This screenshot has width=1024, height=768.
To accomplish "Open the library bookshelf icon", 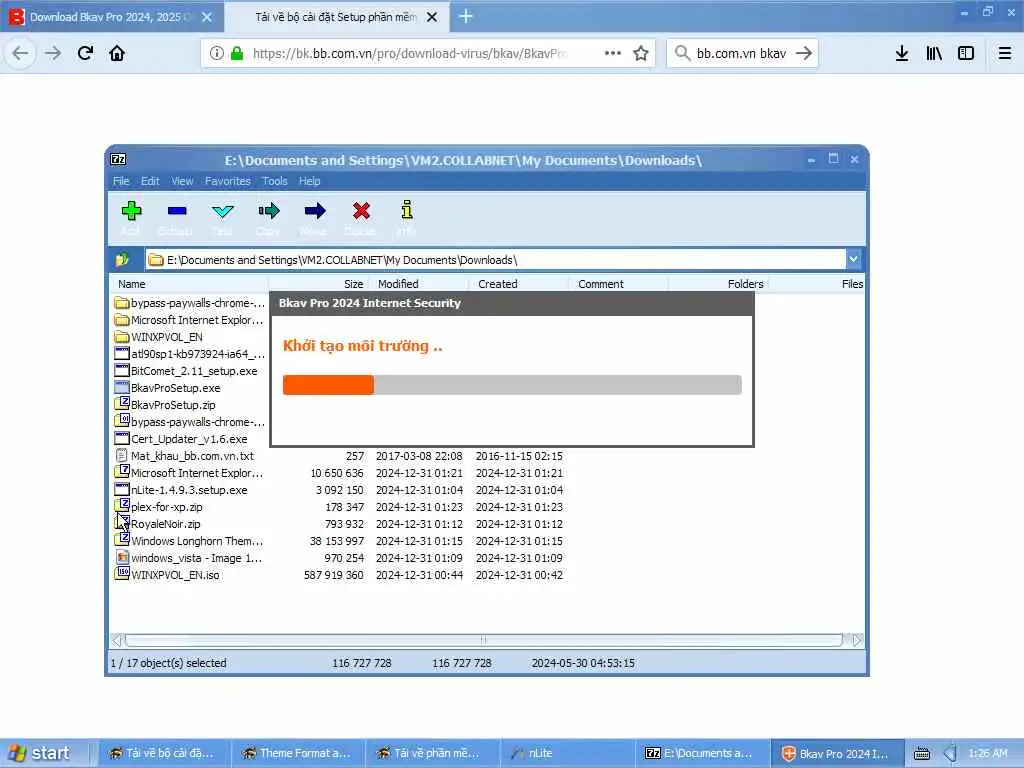I will [x=934, y=53].
